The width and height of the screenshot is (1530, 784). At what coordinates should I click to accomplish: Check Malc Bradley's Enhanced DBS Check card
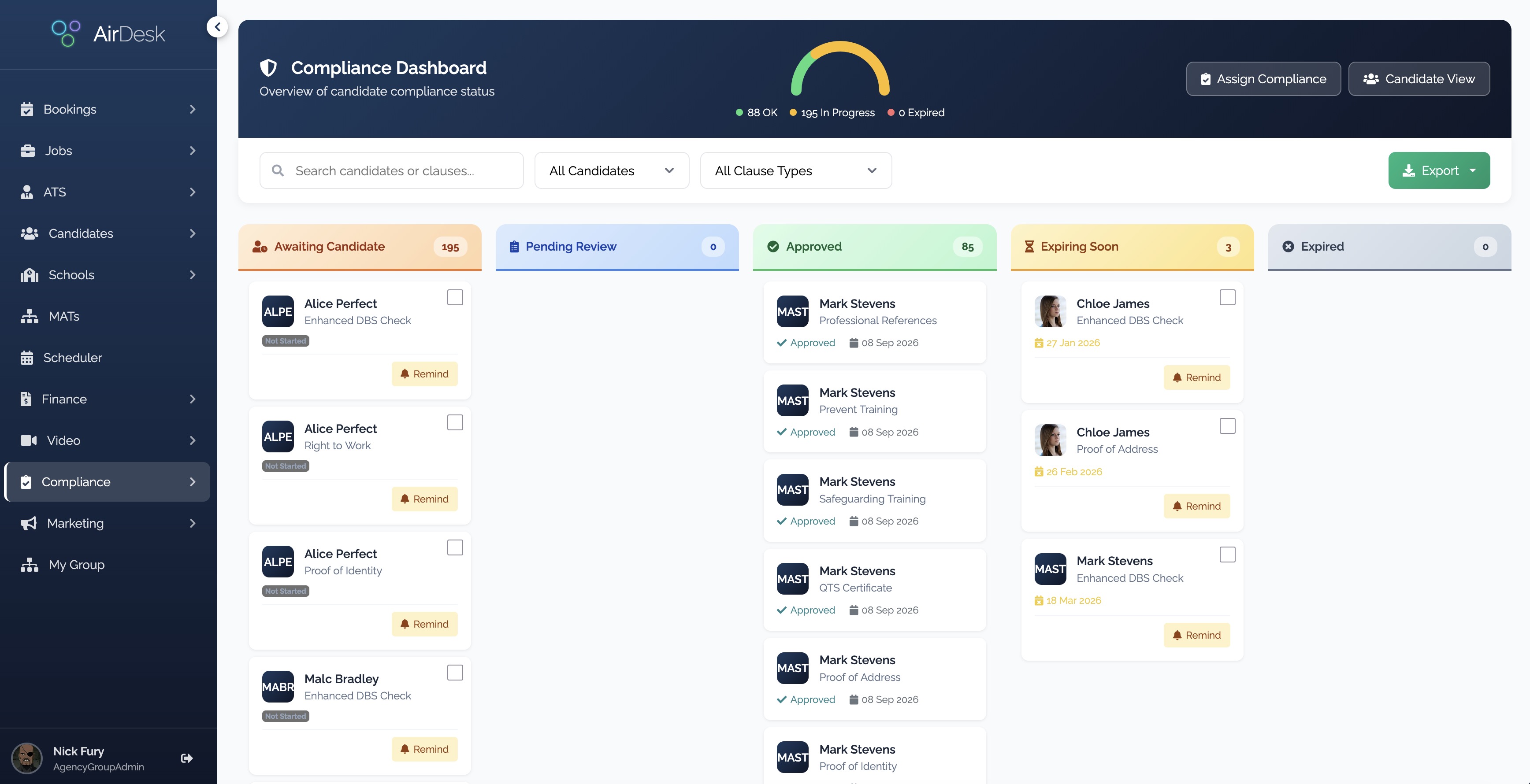[x=455, y=673]
